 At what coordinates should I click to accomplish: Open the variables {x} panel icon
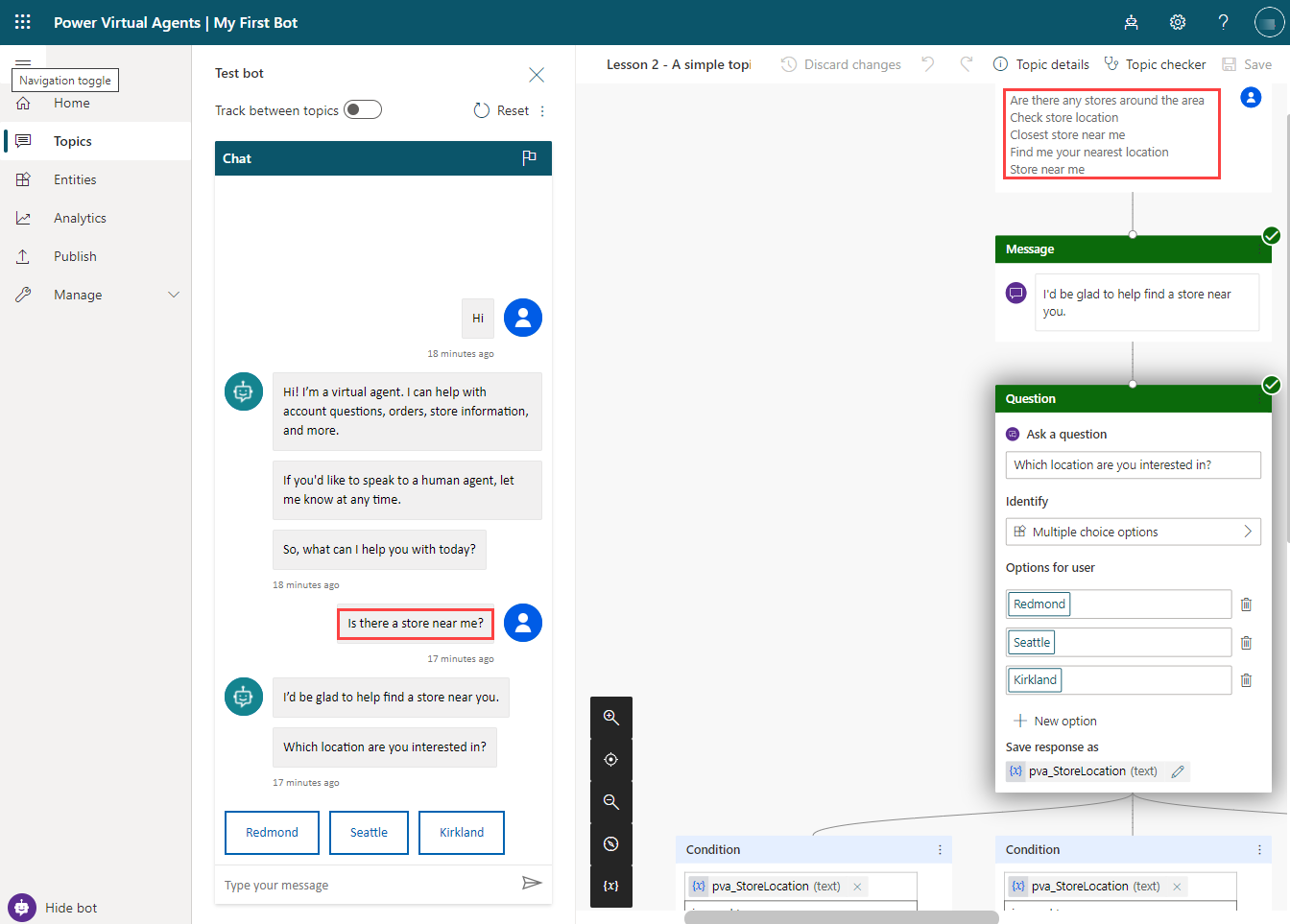(x=610, y=886)
